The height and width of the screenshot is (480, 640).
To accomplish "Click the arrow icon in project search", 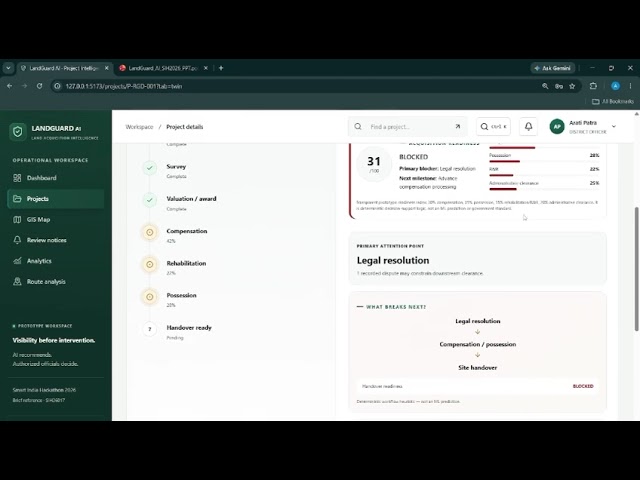I will click(x=458, y=127).
